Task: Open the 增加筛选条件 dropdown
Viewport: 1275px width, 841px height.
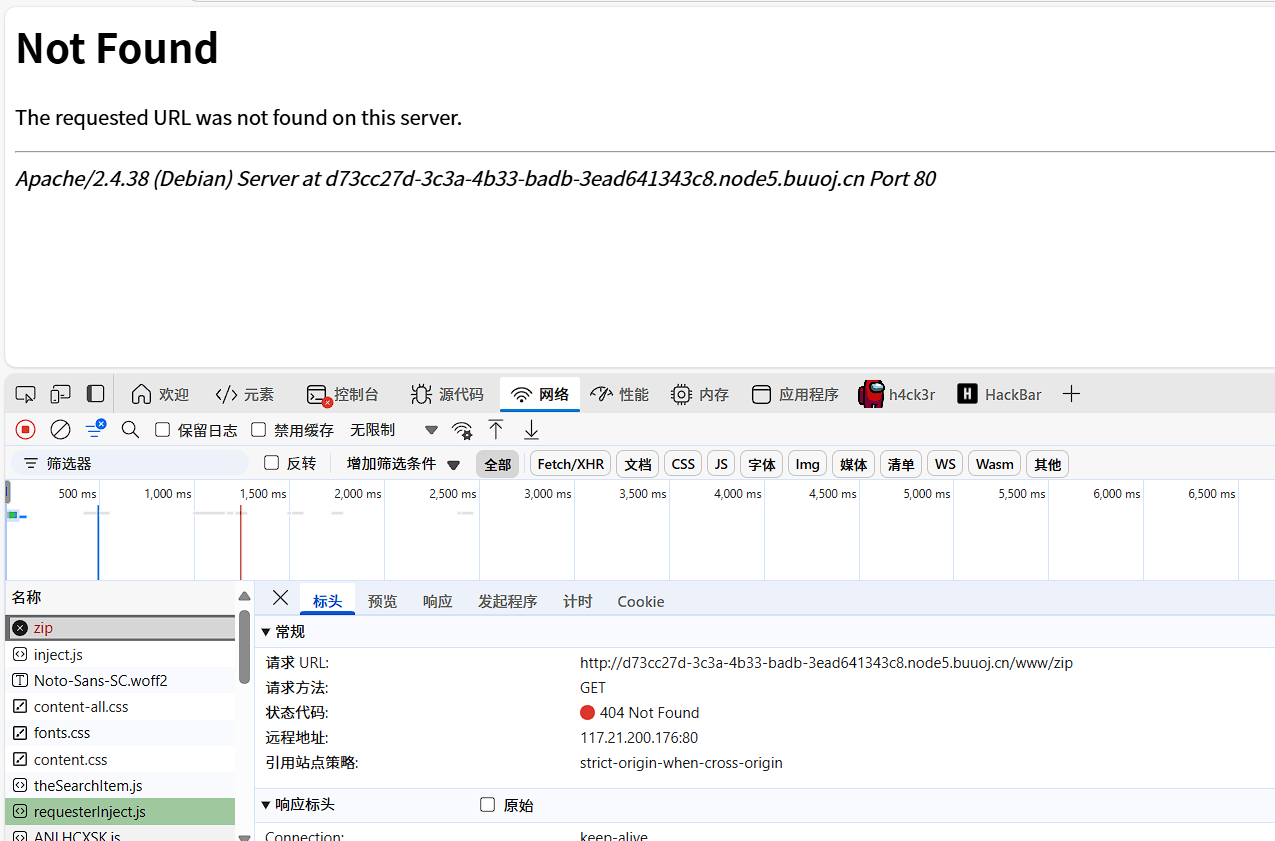Action: (x=403, y=464)
